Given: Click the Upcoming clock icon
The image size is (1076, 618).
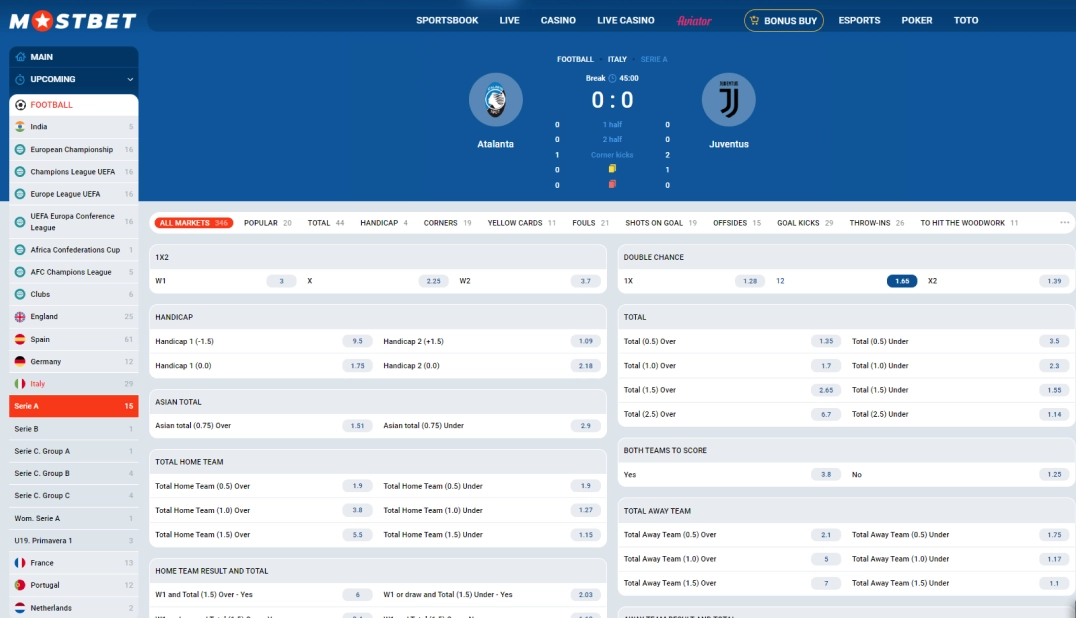Looking at the screenshot, I should (21, 80).
